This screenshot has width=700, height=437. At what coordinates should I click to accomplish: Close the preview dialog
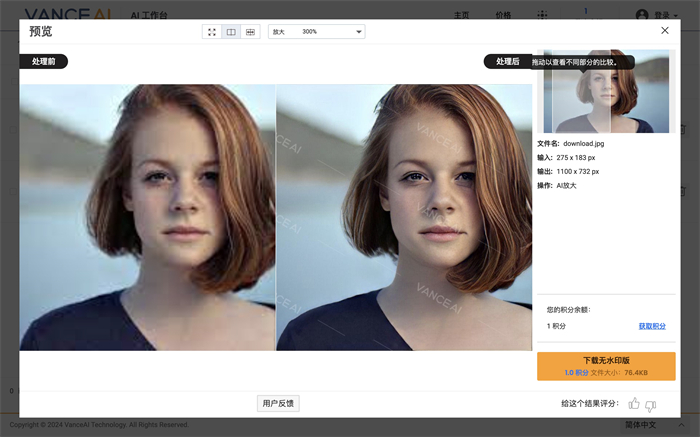coord(665,31)
